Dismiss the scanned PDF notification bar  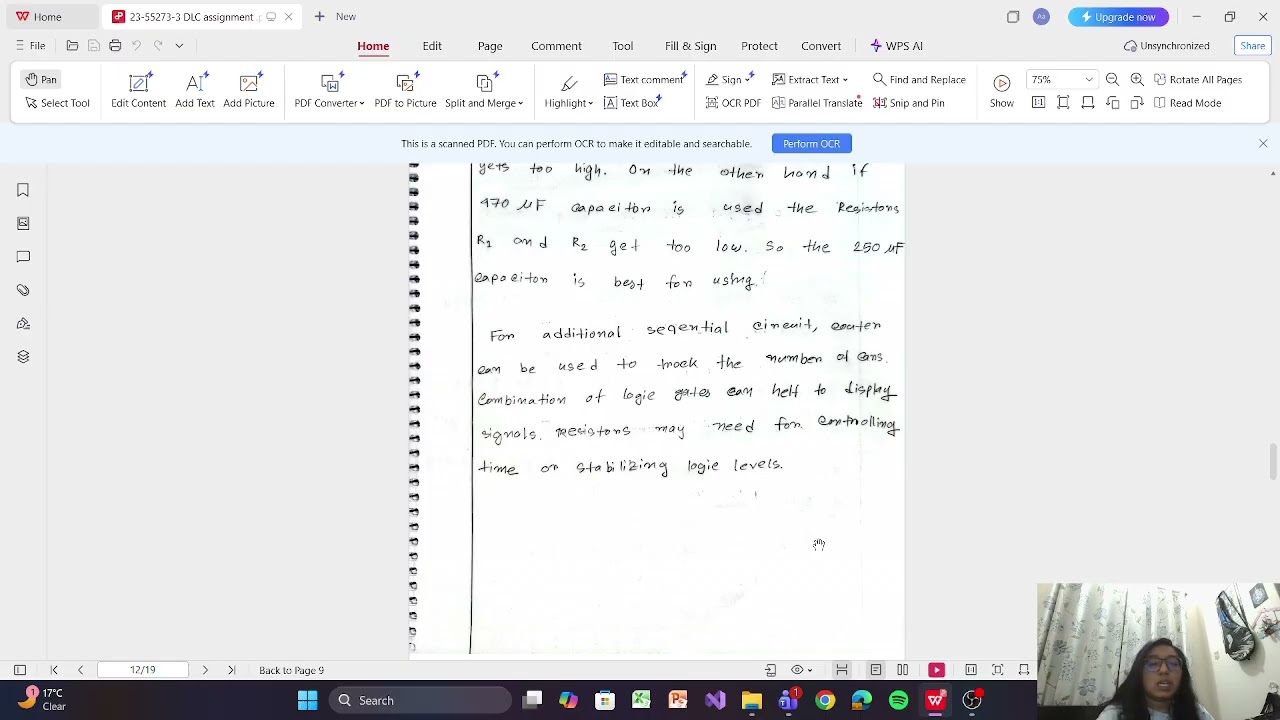coord(1263,144)
